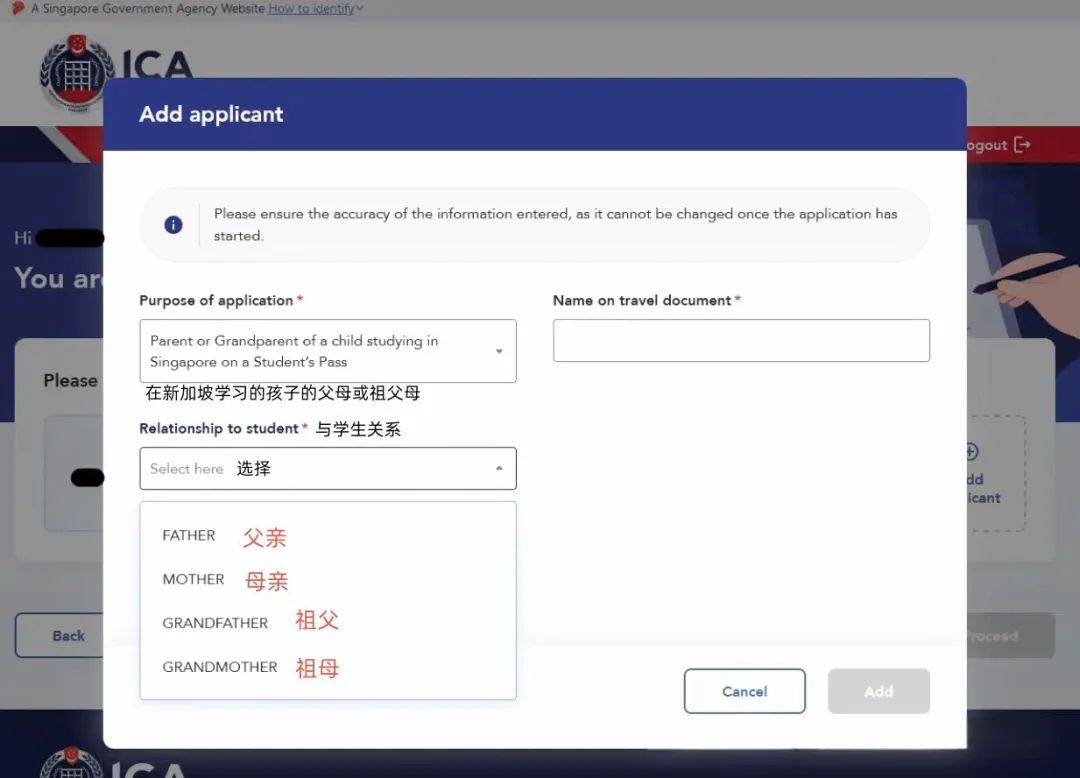Viewport: 1080px width, 778px height.
Task: Click the plus icon on Add applicant card
Action: click(x=971, y=452)
